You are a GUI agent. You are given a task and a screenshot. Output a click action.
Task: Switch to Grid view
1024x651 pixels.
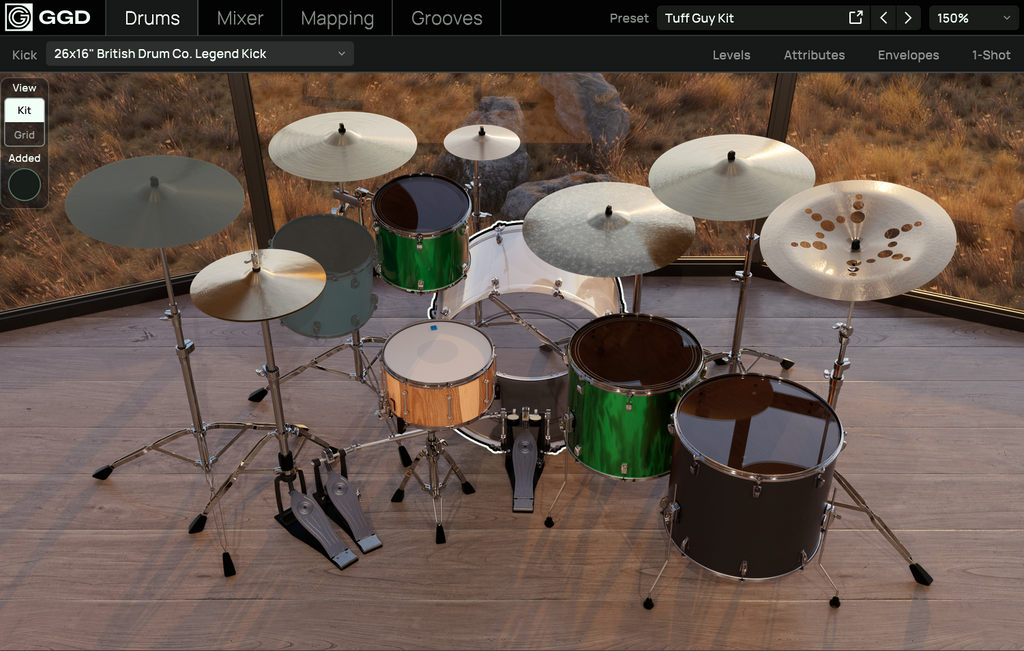[24, 135]
